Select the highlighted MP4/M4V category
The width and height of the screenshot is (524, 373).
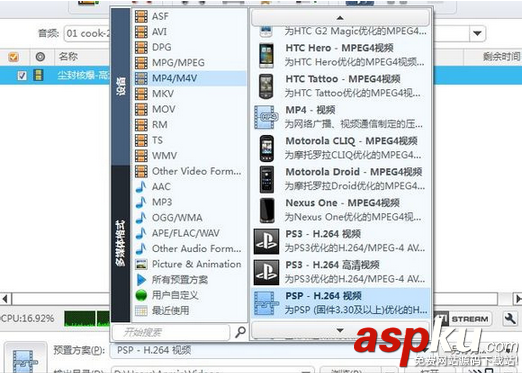click(190, 78)
